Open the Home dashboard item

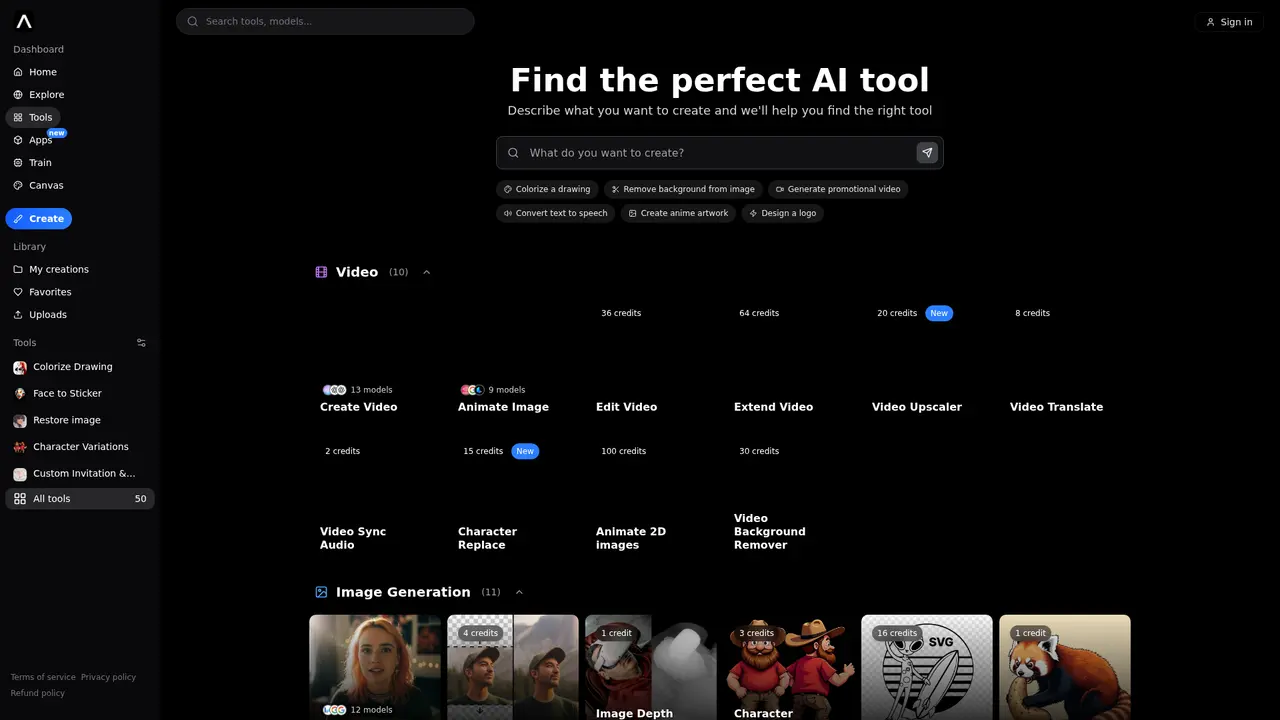click(x=35, y=72)
